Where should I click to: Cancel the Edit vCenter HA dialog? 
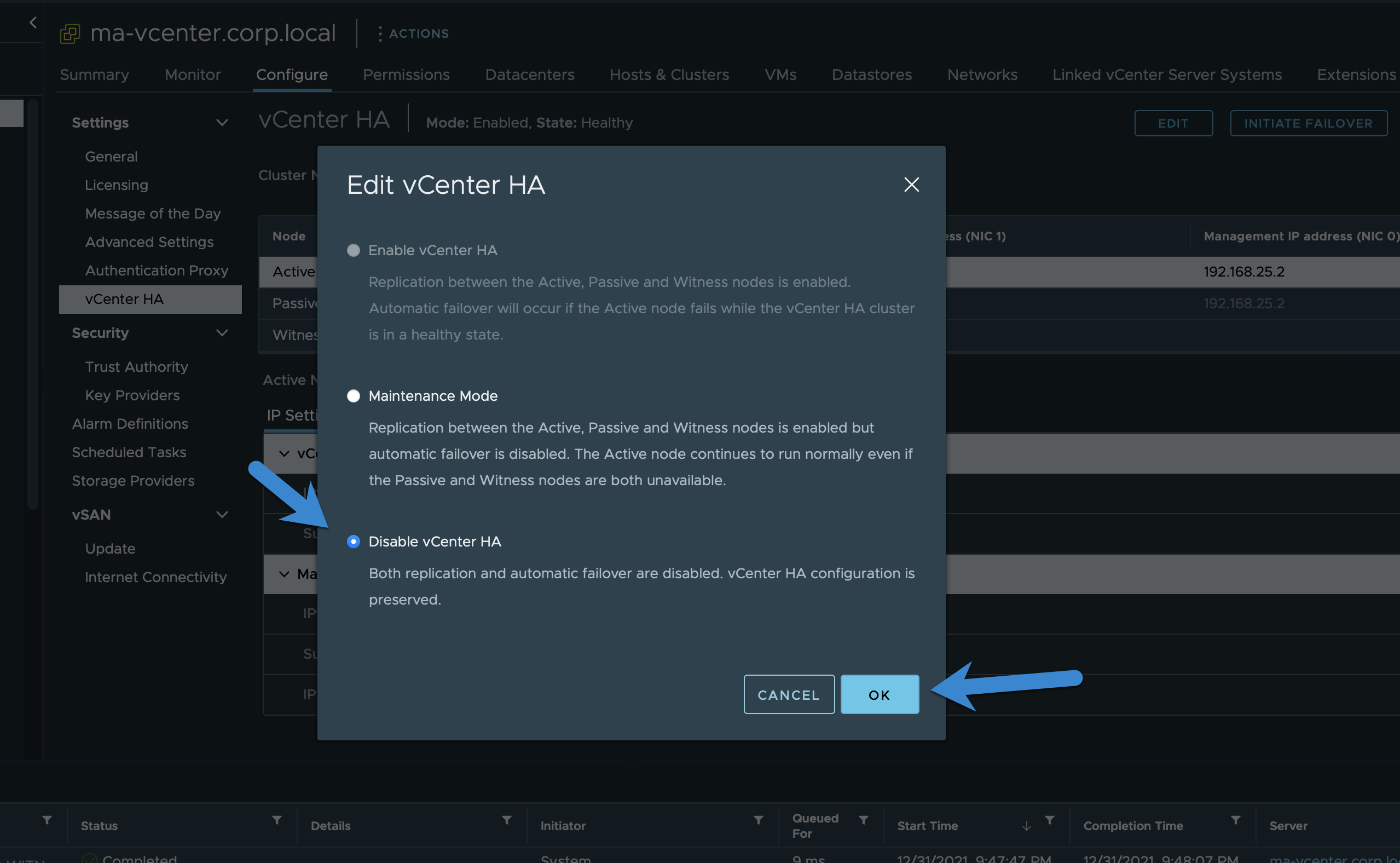(789, 694)
